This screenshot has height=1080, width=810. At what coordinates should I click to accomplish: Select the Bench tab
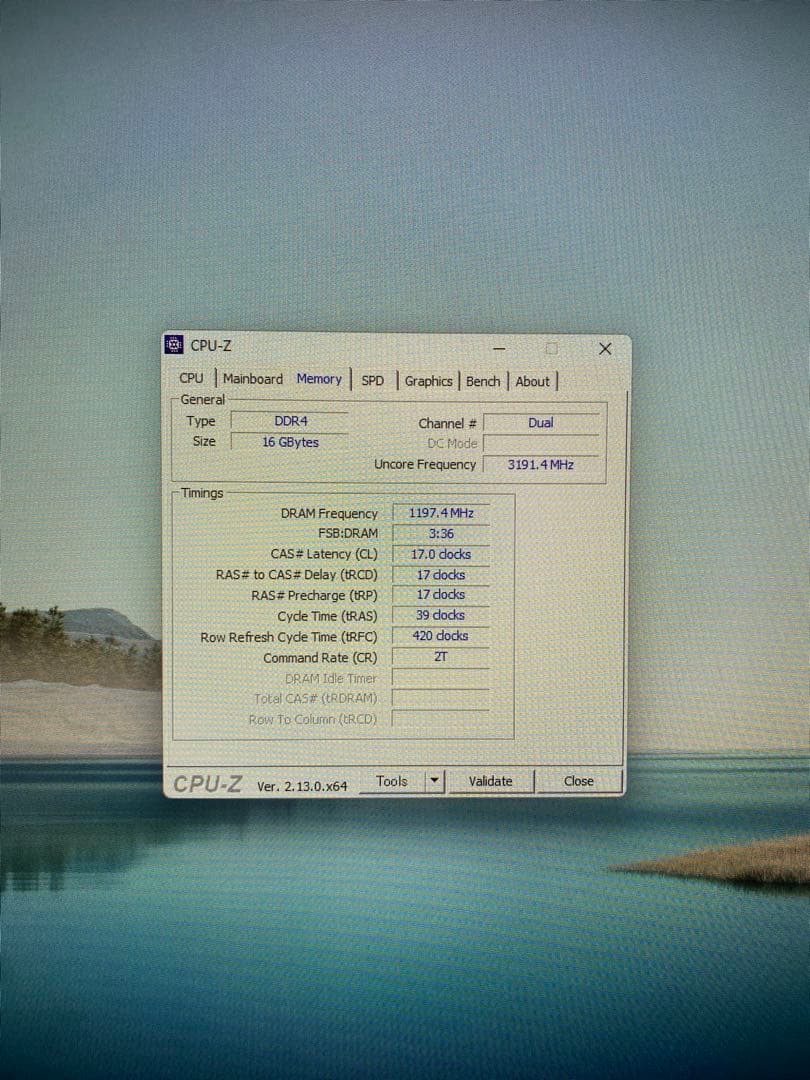tap(483, 381)
